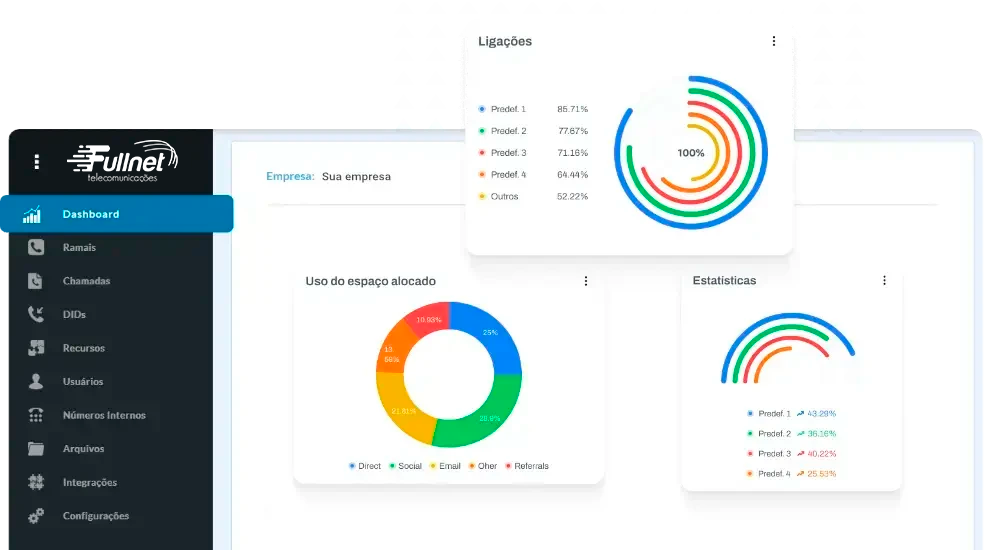Click the Chamadas call log icon
Screen dimensions: 992x550
(36, 281)
